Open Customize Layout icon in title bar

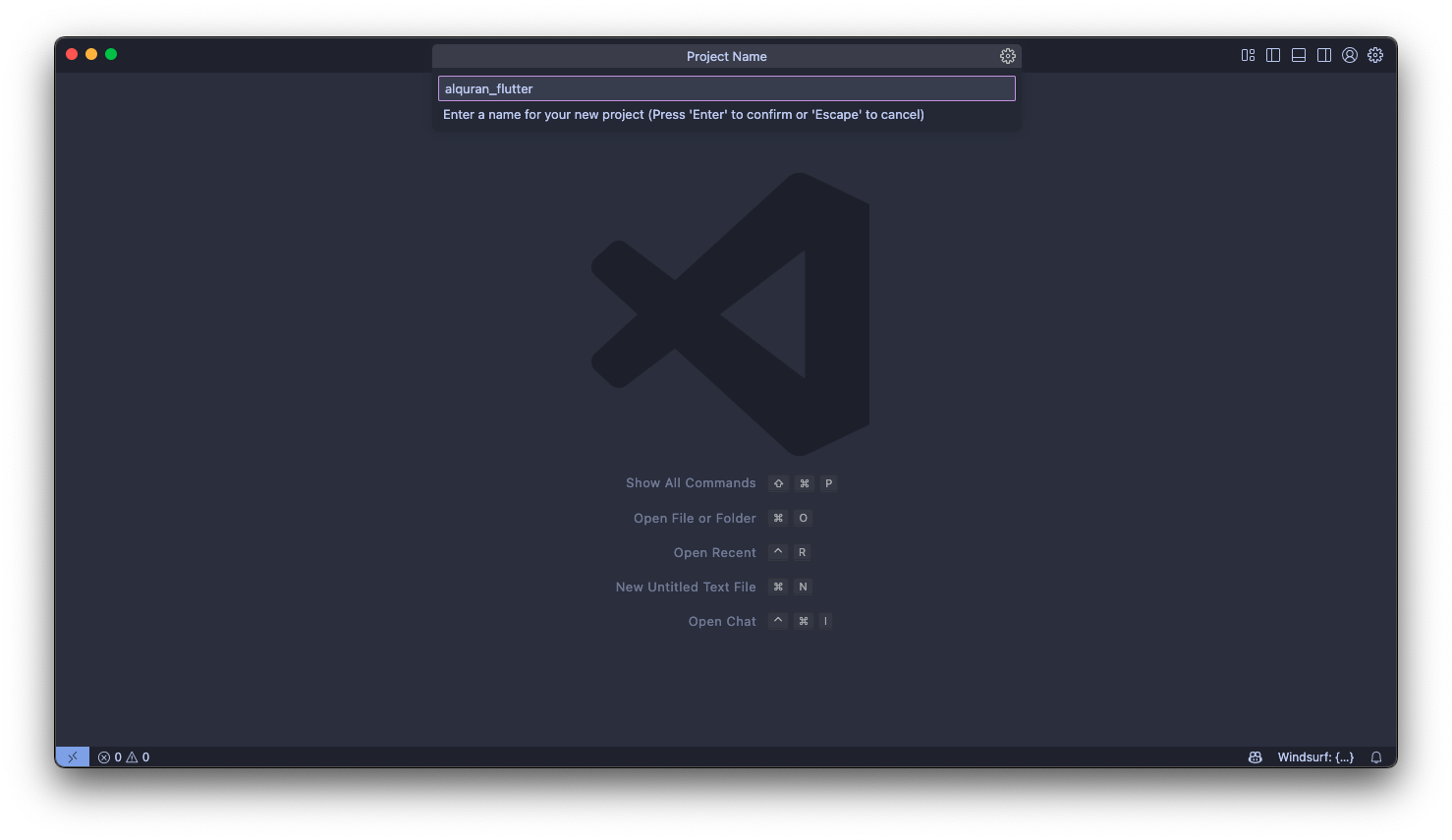click(x=1248, y=55)
